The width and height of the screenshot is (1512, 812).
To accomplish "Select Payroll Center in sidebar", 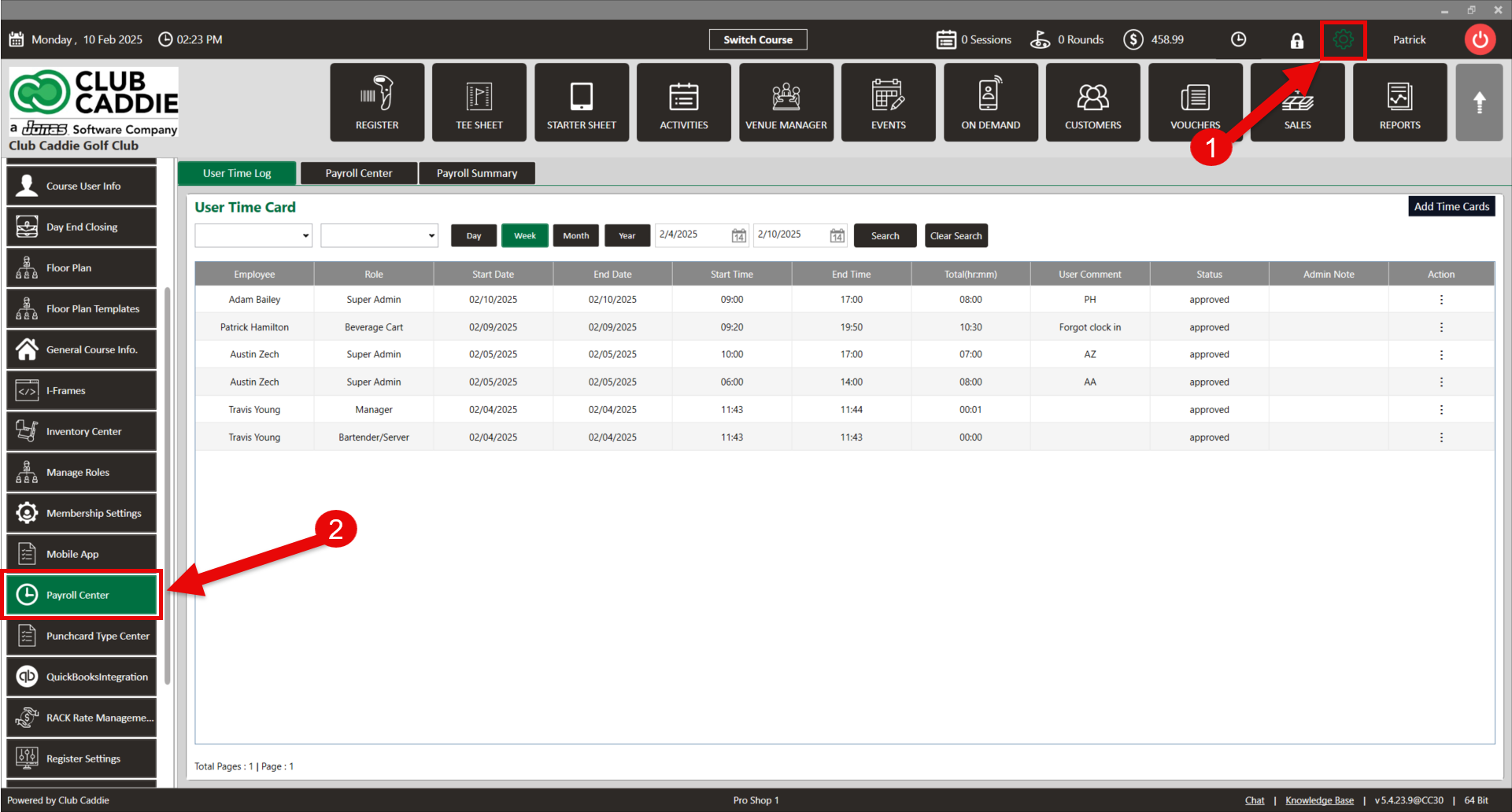I will point(82,595).
